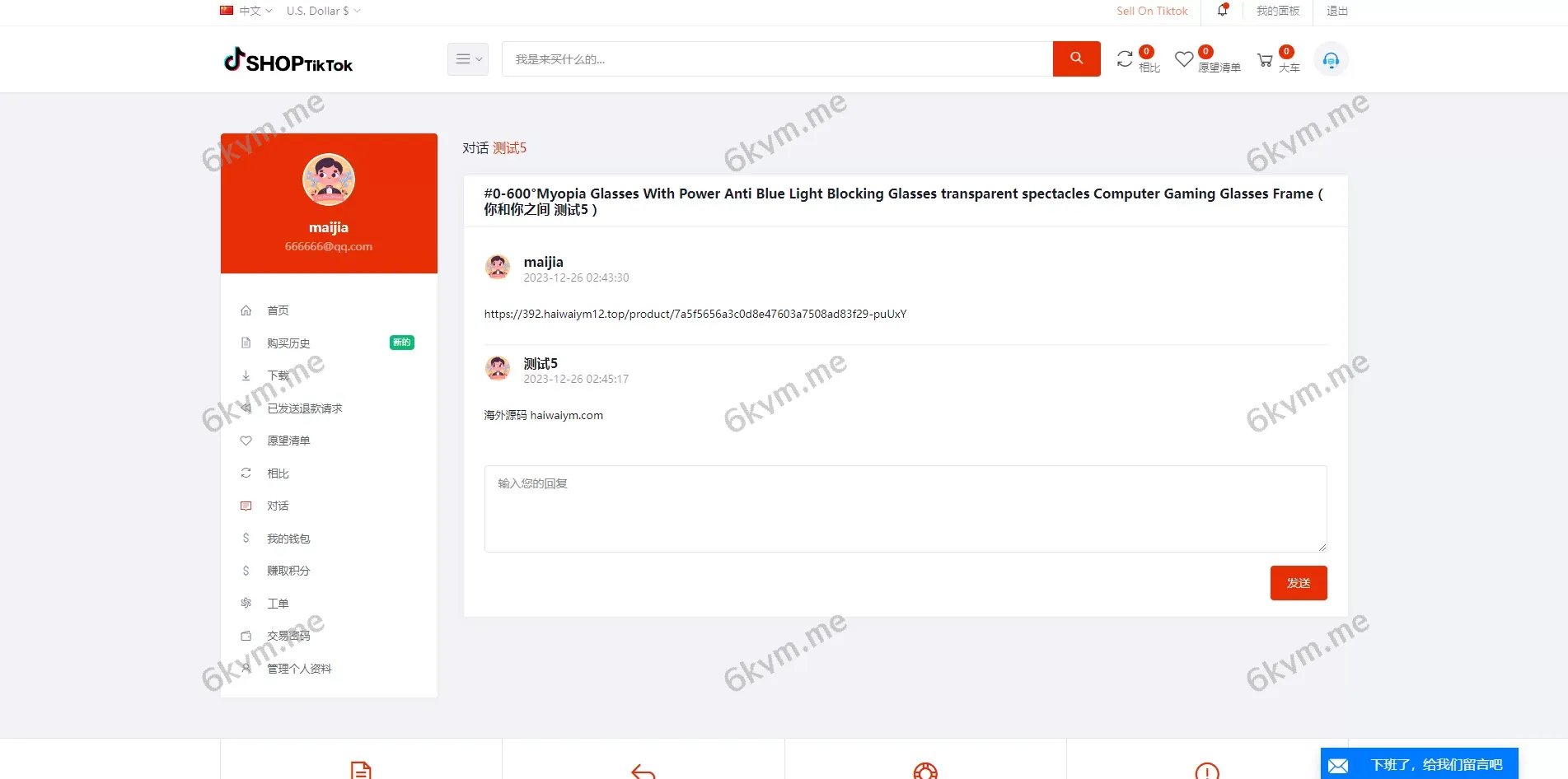The image size is (1568, 779).
Task: Click the 退出 logout link
Action: 1336,11
